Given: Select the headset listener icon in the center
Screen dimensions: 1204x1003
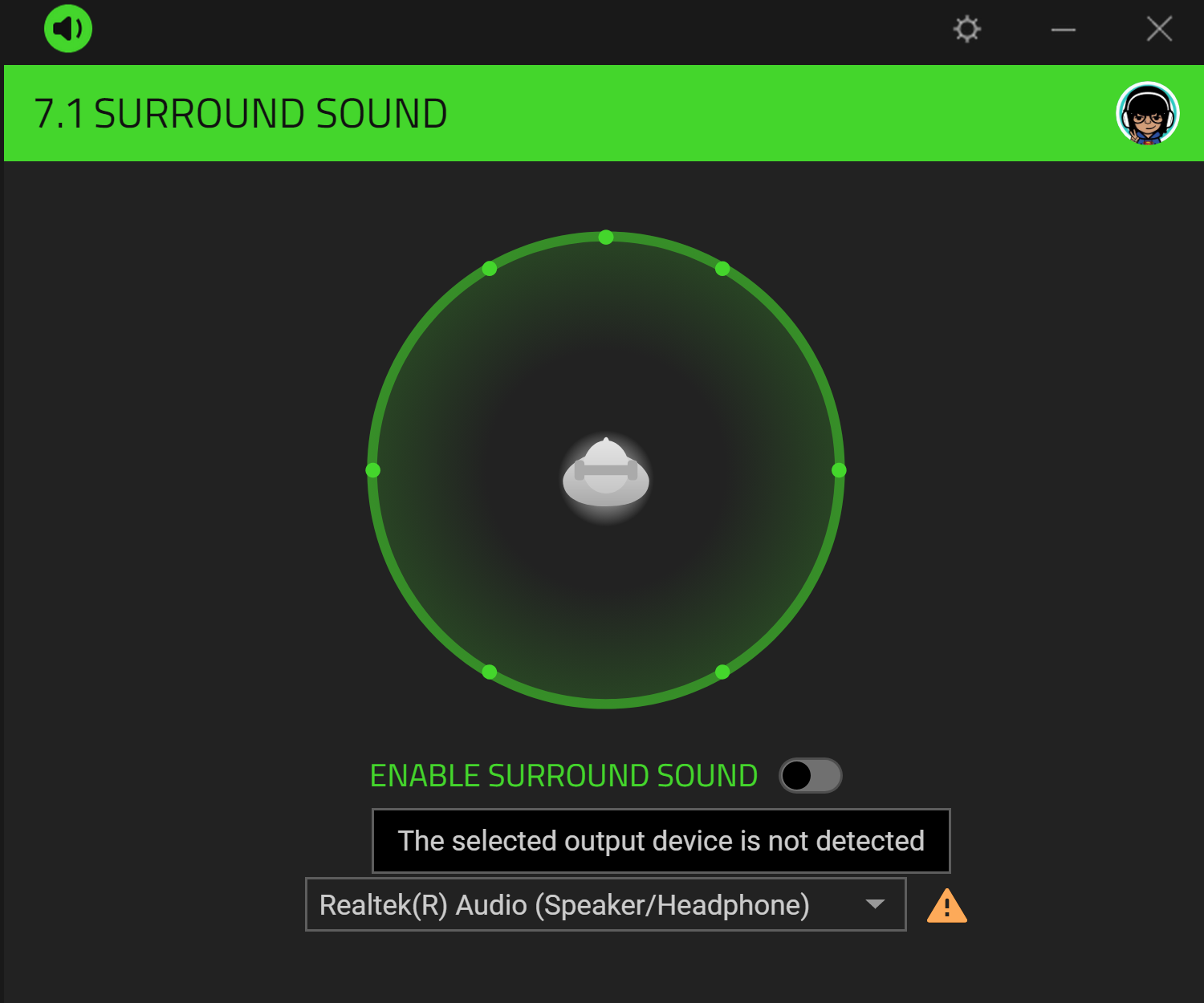Looking at the screenshot, I should [x=606, y=473].
